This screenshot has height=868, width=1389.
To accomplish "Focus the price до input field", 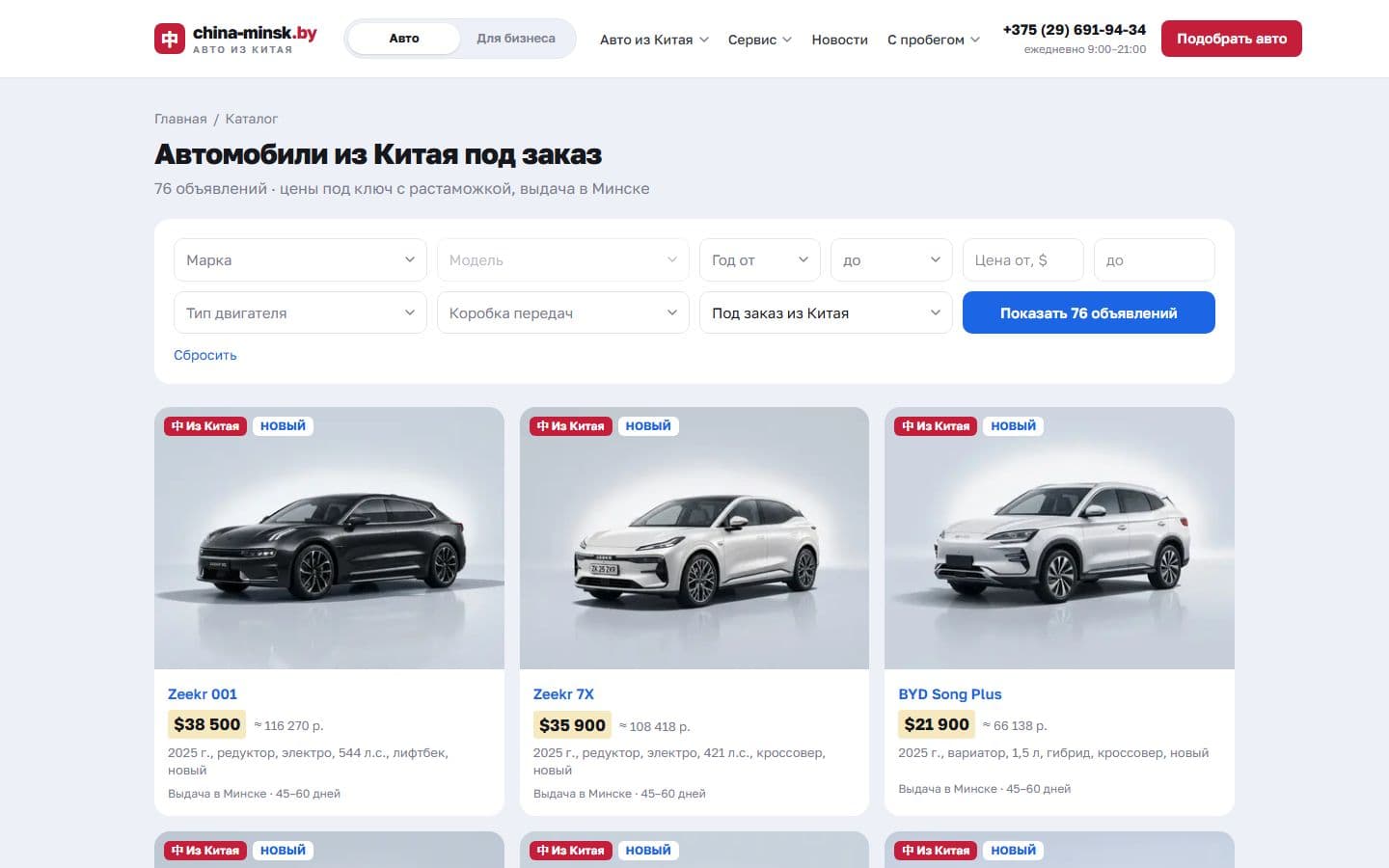I will pos(1155,259).
